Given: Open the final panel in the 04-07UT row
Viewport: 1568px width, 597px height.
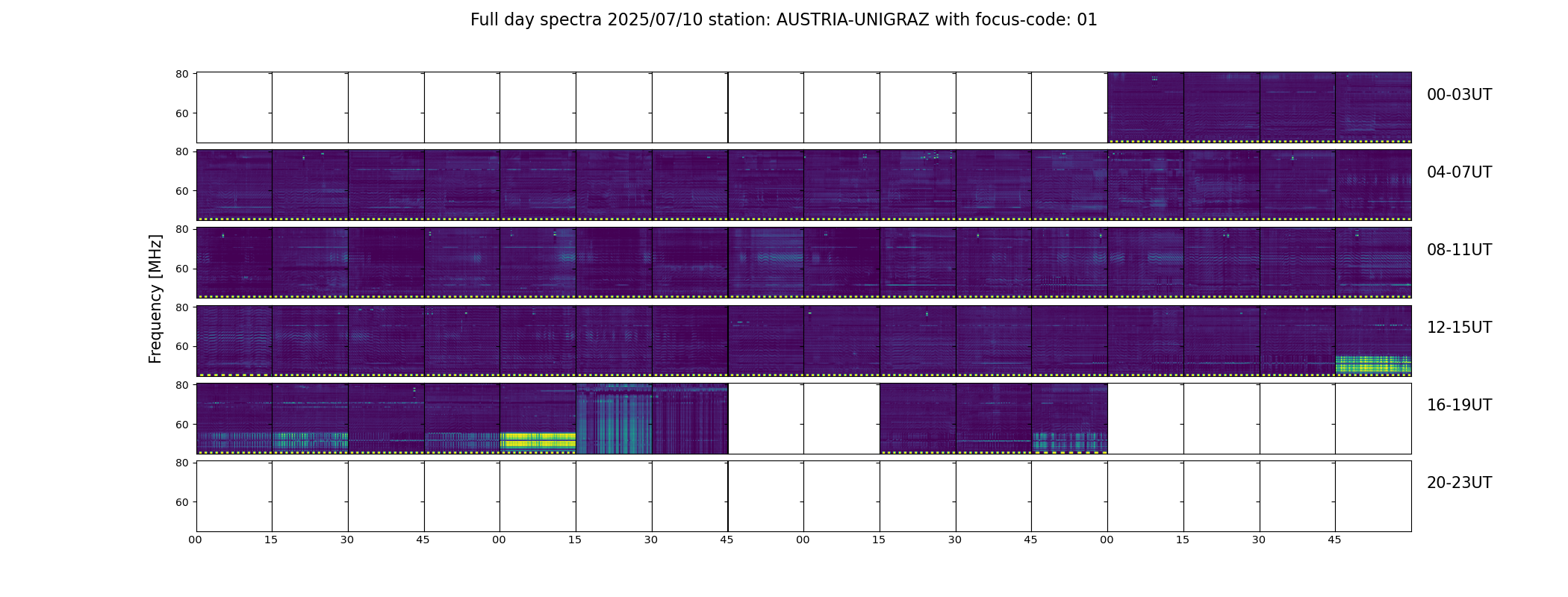Looking at the screenshot, I should tap(1373, 185).
